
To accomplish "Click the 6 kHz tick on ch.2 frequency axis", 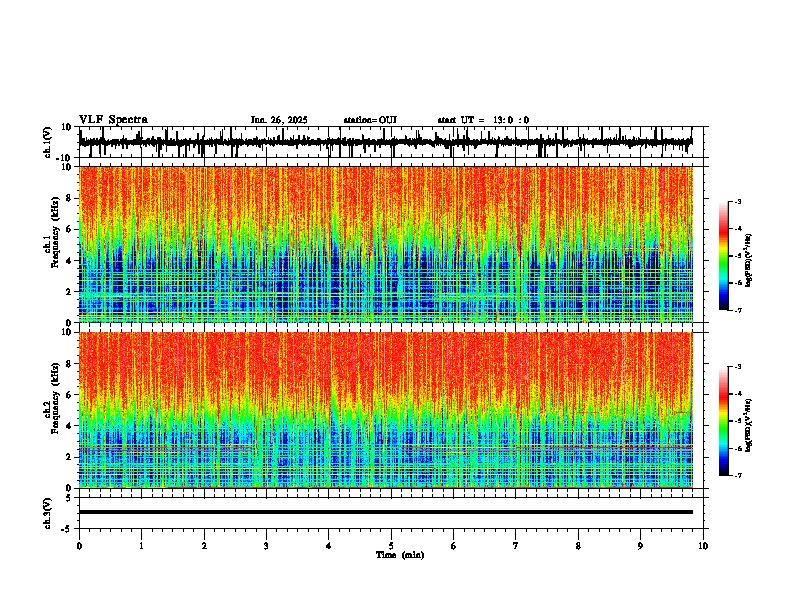I will pos(70,395).
